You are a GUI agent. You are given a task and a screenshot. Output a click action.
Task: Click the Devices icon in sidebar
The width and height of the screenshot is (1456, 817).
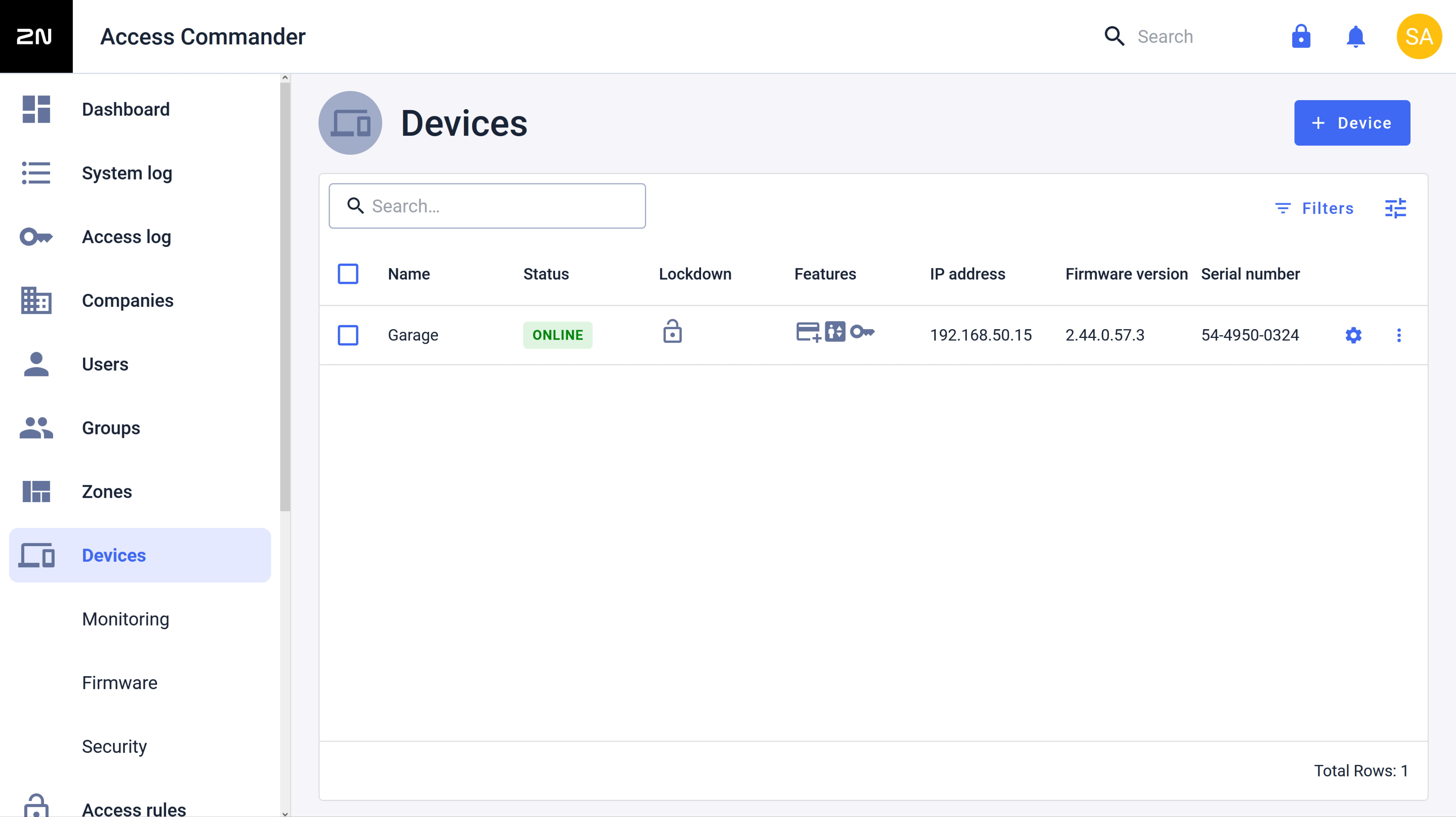pos(36,555)
